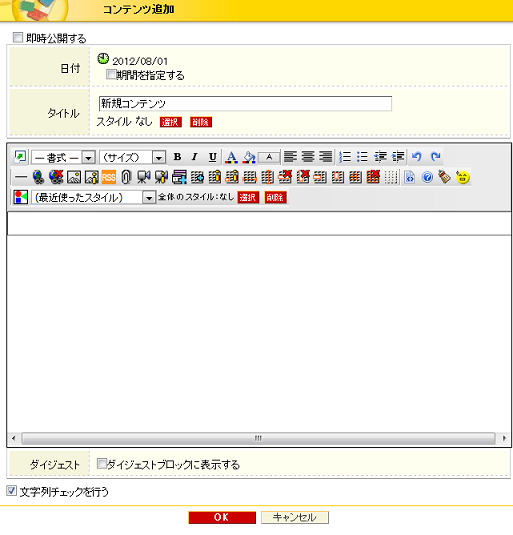The image size is (513, 535).
Task: Click 選択 for 全体のスタイル
Action: (x=248, y=198)
